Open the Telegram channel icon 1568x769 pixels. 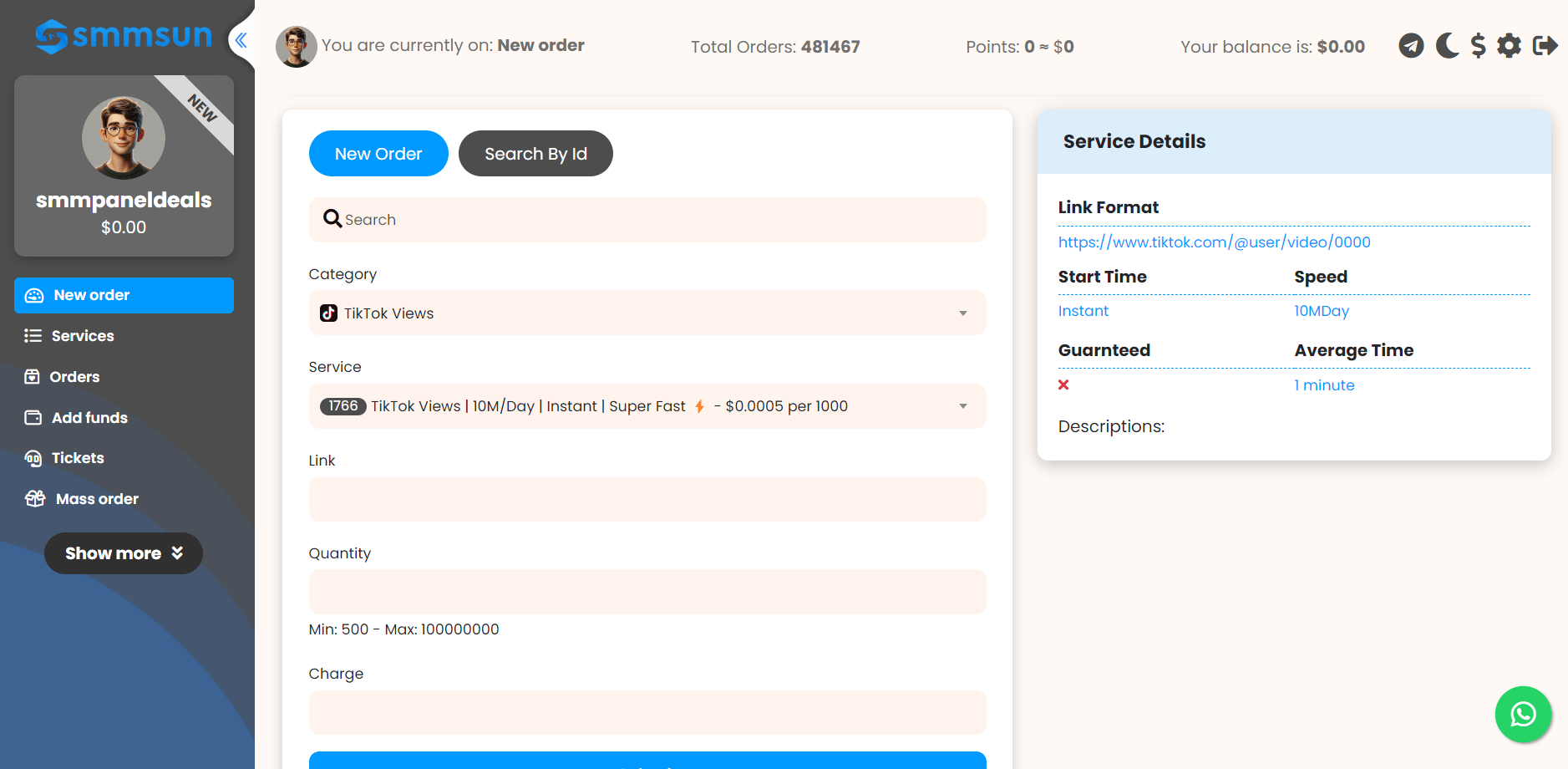point(1411,45)
